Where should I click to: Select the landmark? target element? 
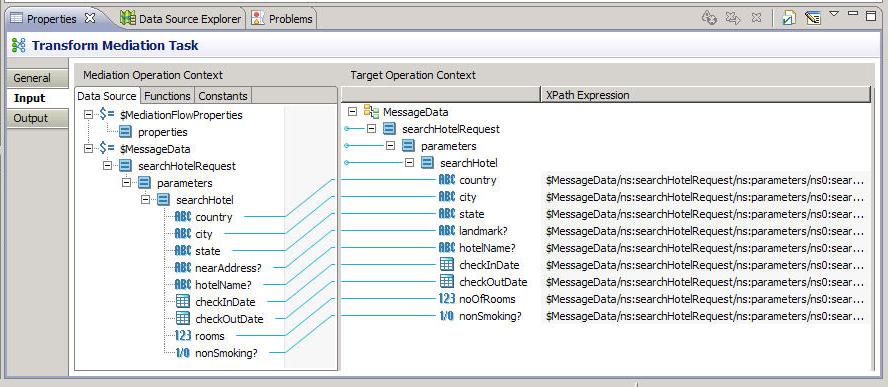point(483,231)
